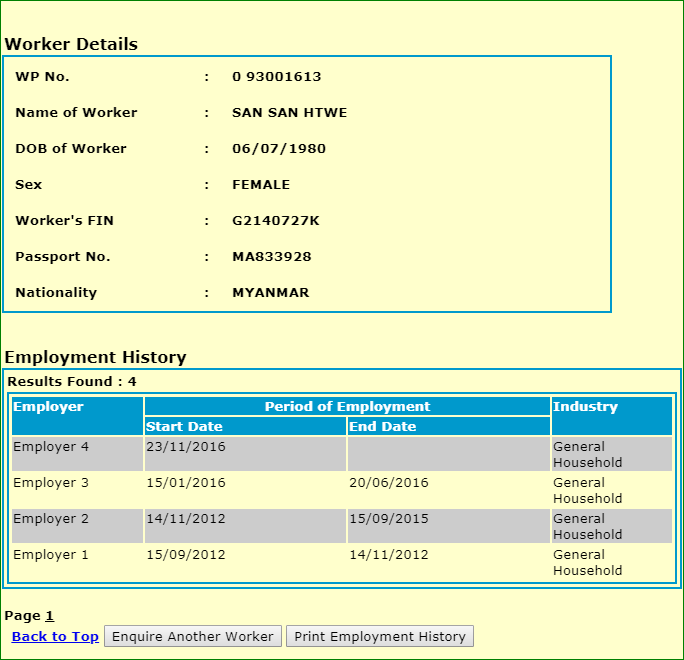The image size is (684, 660).
Task: Select the Employer 4 row cell
Action: (51, 447)
